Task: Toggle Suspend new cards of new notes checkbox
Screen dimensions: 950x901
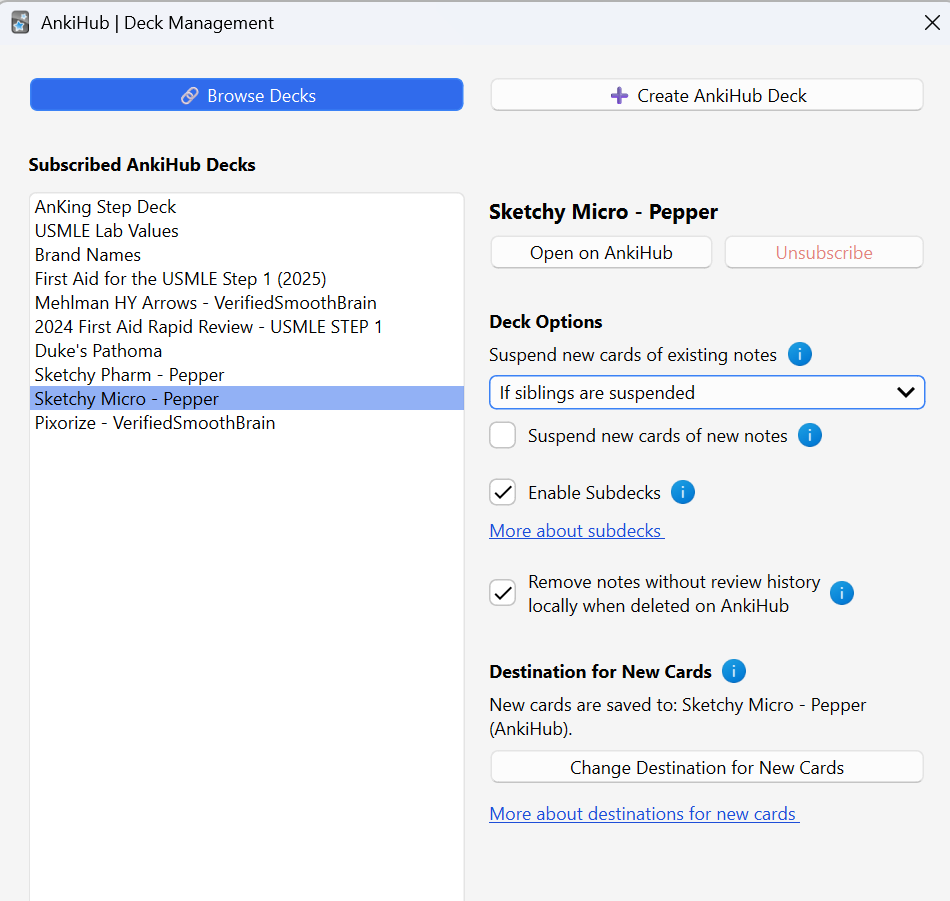Action: [x=503, y=436]
